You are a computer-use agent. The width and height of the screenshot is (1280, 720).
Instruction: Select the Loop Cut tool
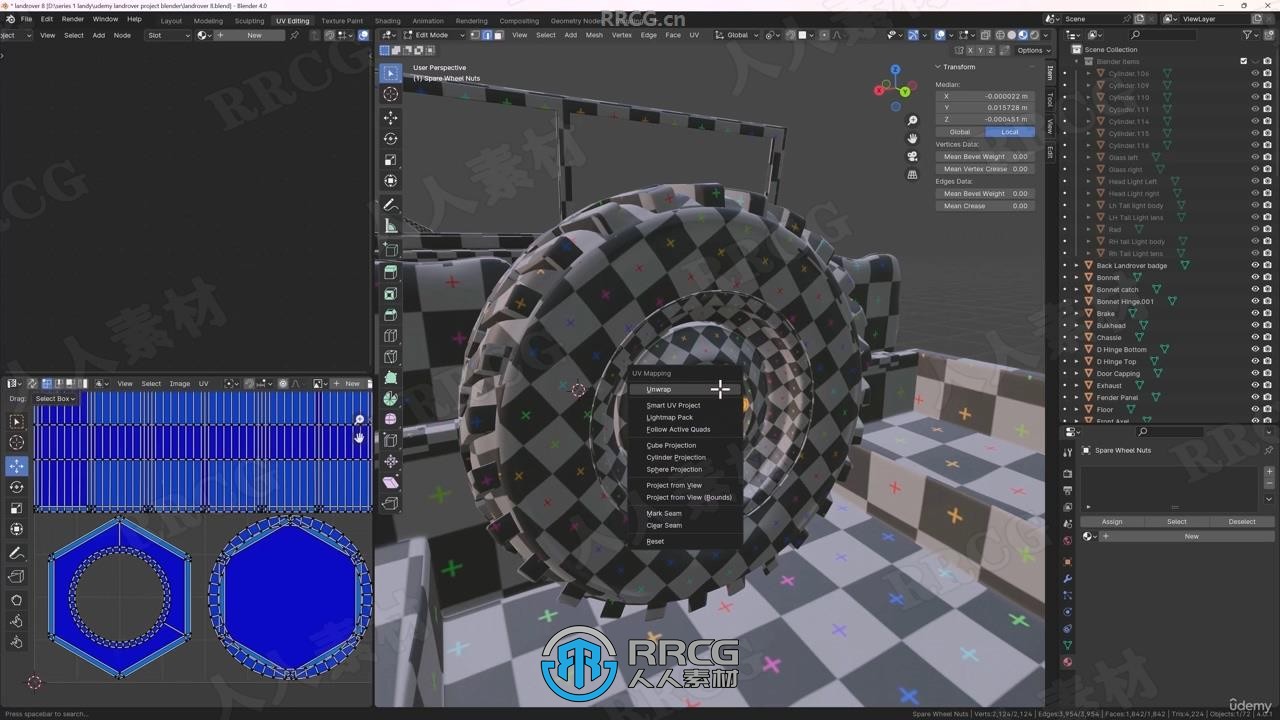tap(390, 336)
